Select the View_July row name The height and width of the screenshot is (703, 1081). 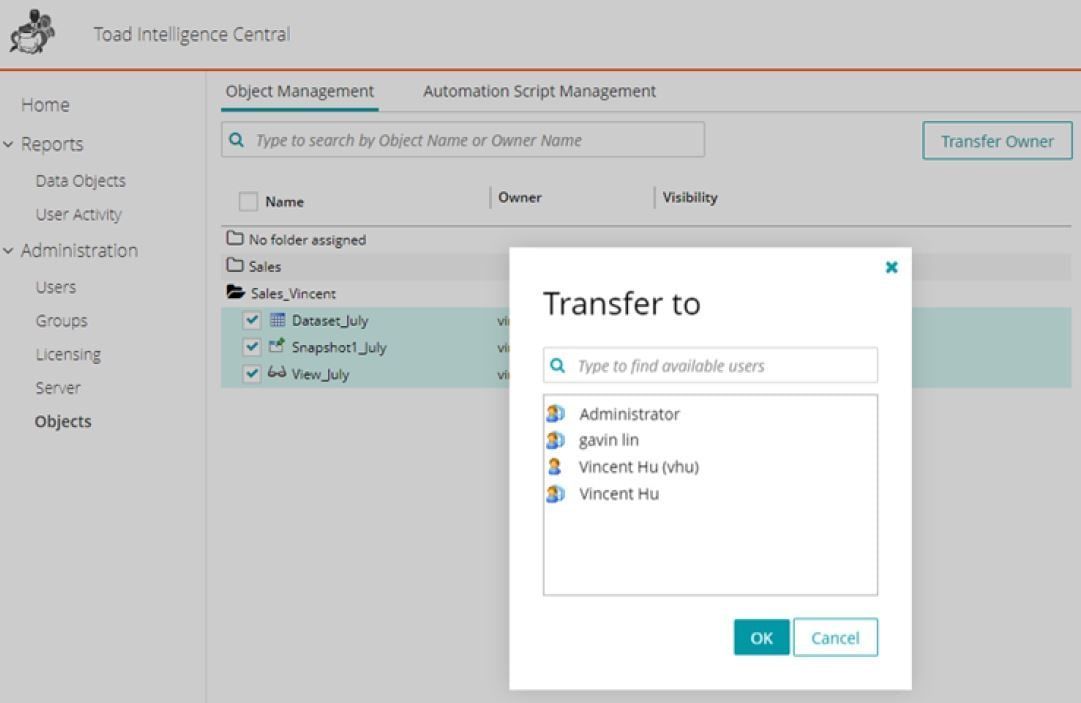(321, 374)
